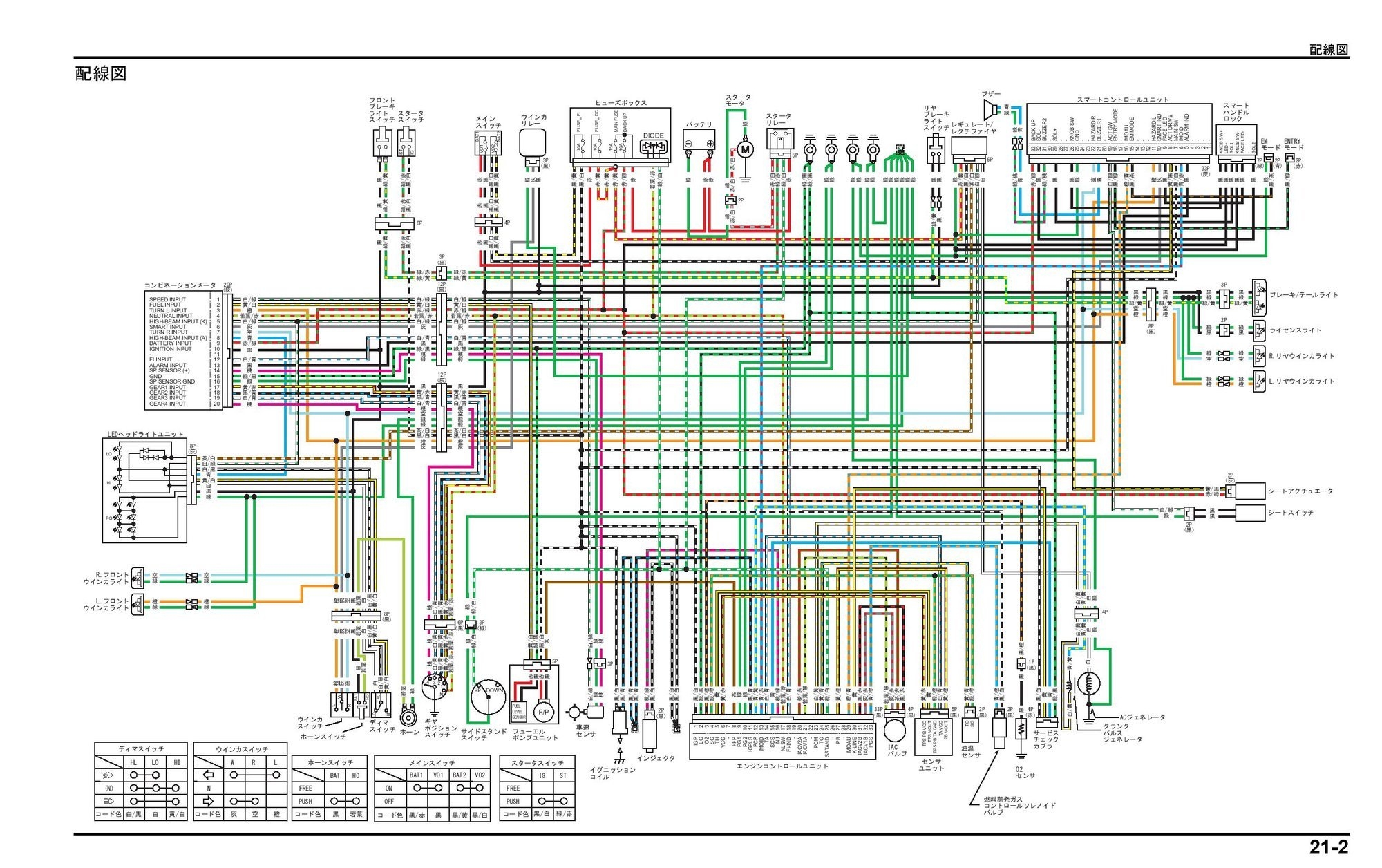
Task: Click the AC generator coil symbol
Action: pyautogui.click(x=1088, y=683)
